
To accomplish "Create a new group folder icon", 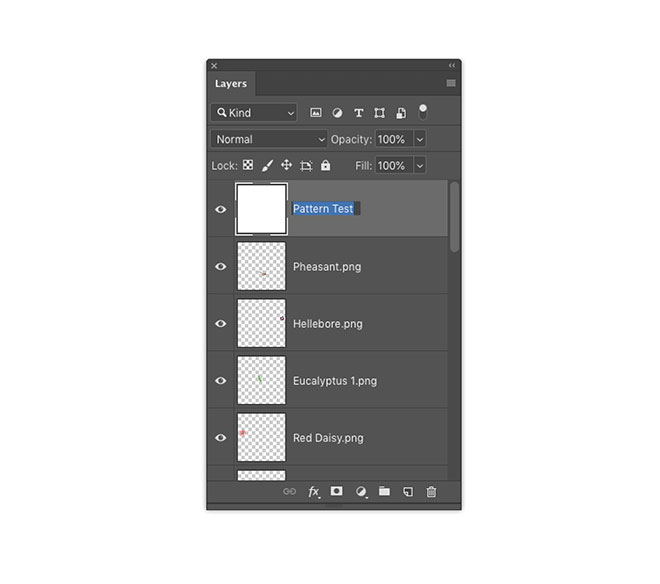I will click(x=384, y=491).
